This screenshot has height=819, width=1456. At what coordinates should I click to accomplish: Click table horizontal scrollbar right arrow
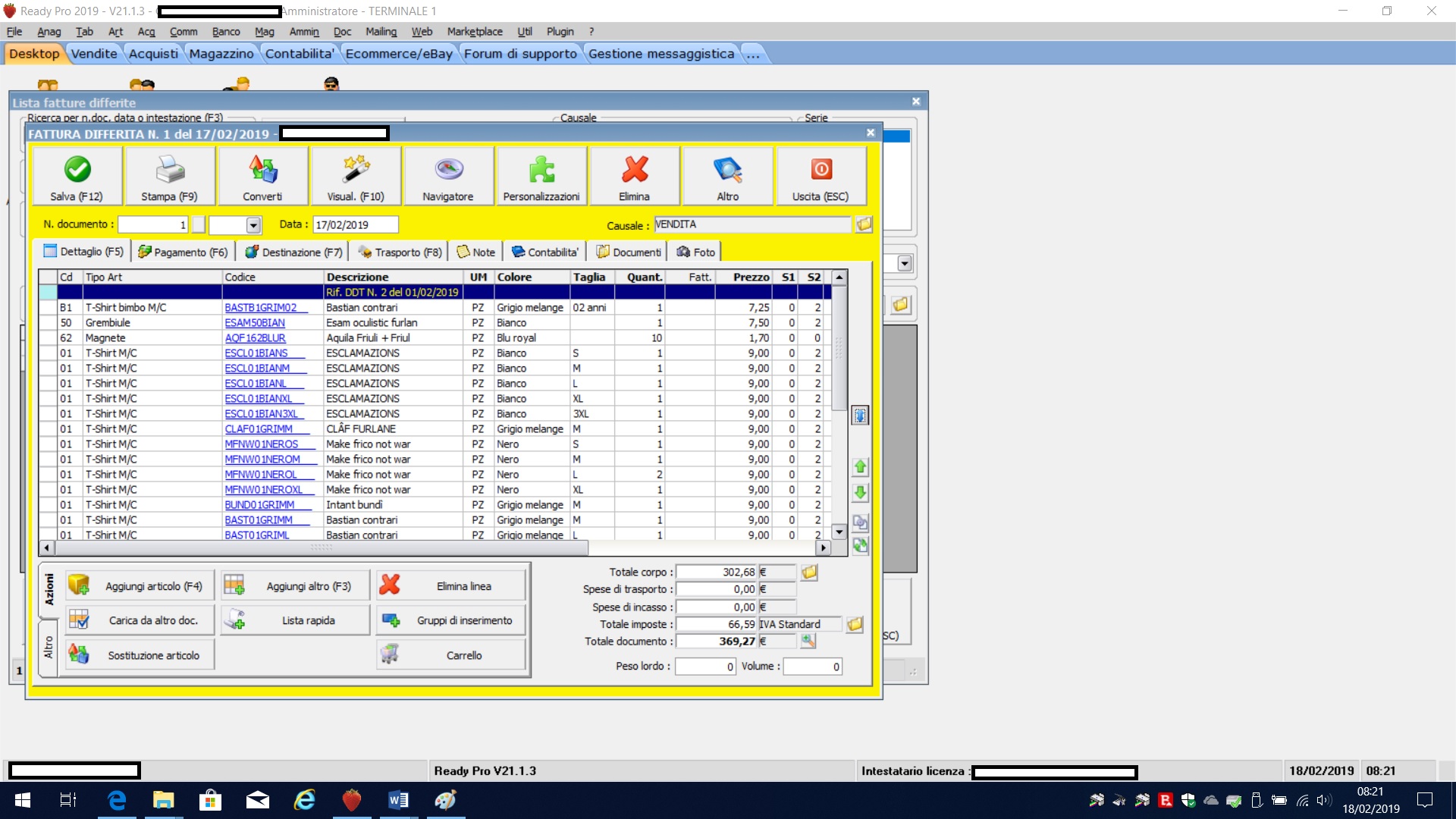point(823,548)
